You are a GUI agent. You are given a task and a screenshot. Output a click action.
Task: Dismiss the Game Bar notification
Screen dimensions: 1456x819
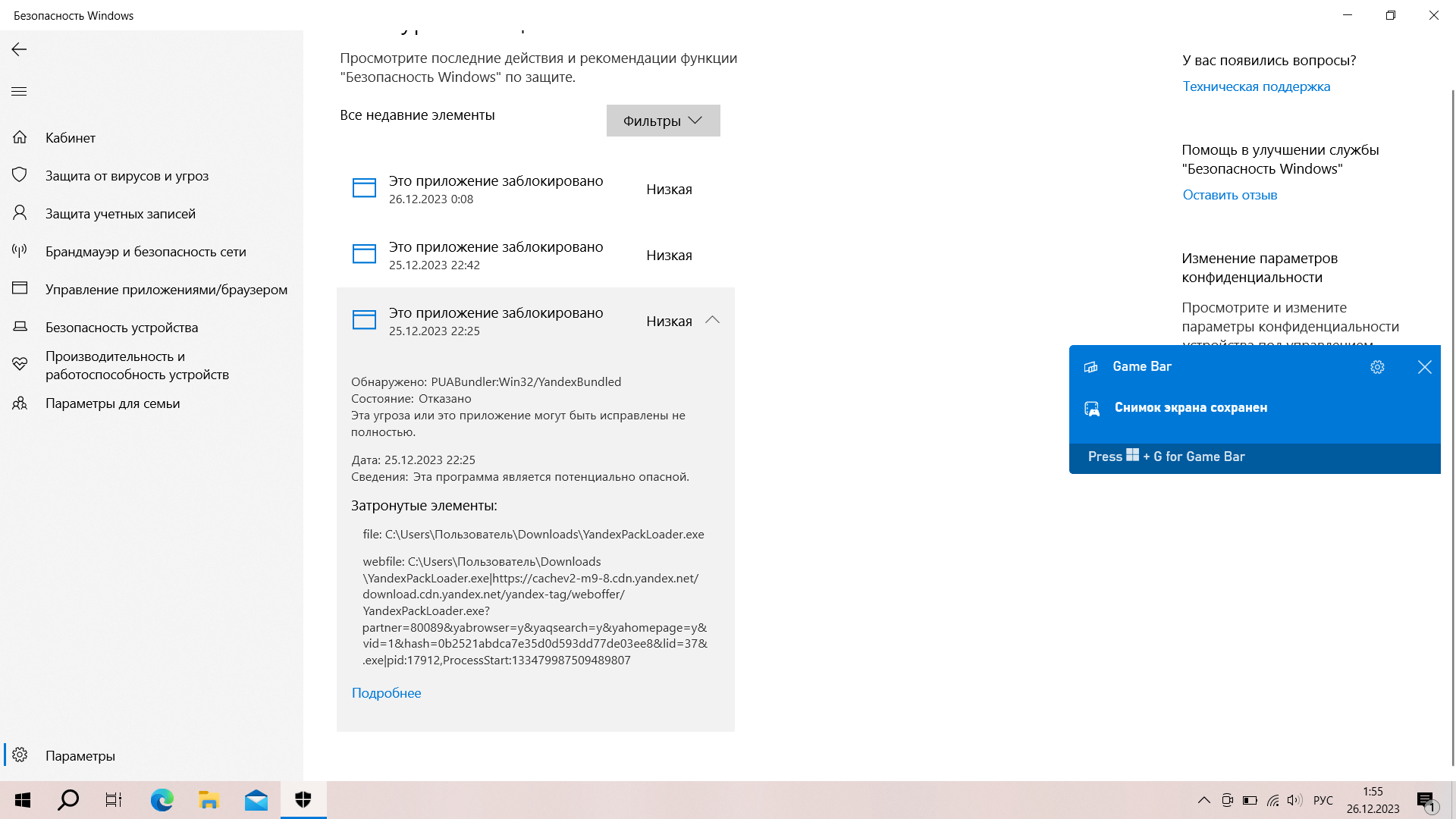[x=1424, y=367]
